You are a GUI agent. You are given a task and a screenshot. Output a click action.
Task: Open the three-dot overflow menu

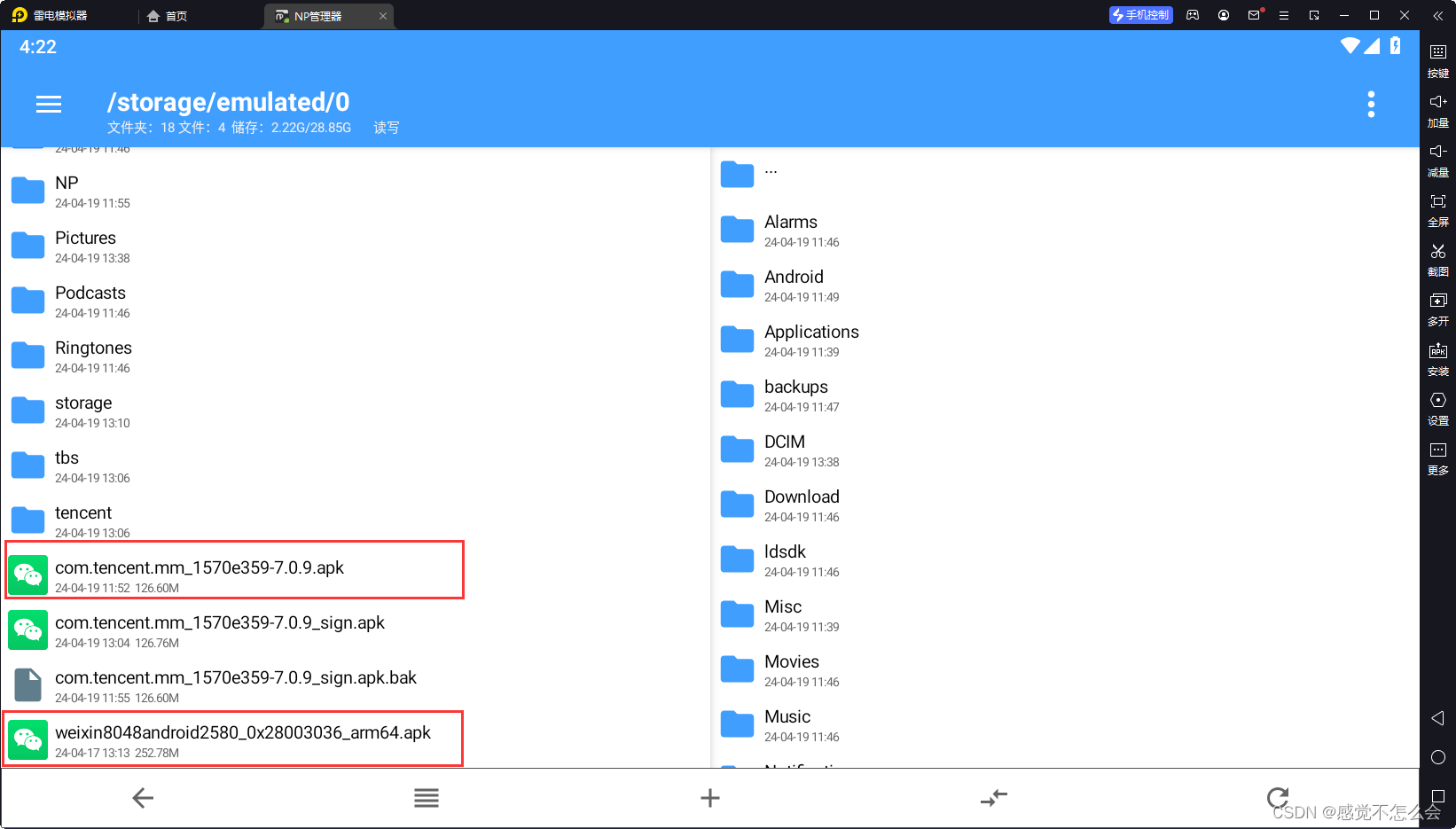(x=1371, y=105)
